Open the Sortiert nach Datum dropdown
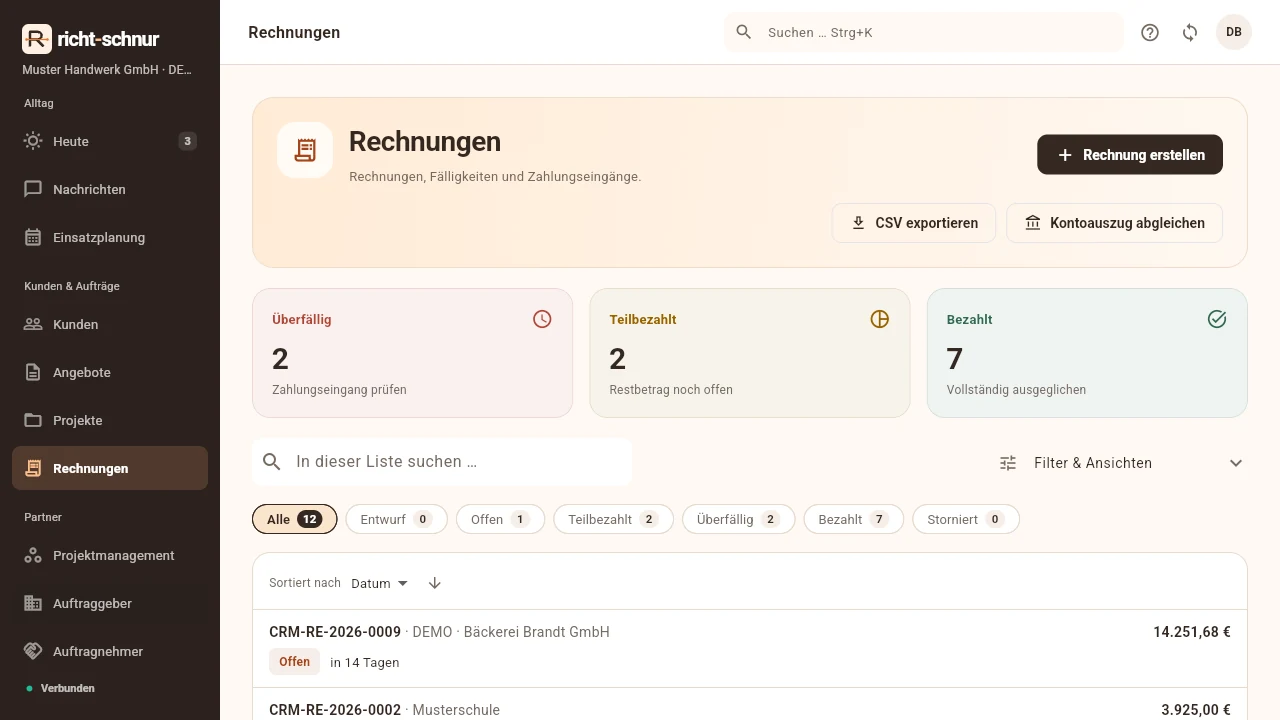This screenshot has width=1280, height=720. 380,583
